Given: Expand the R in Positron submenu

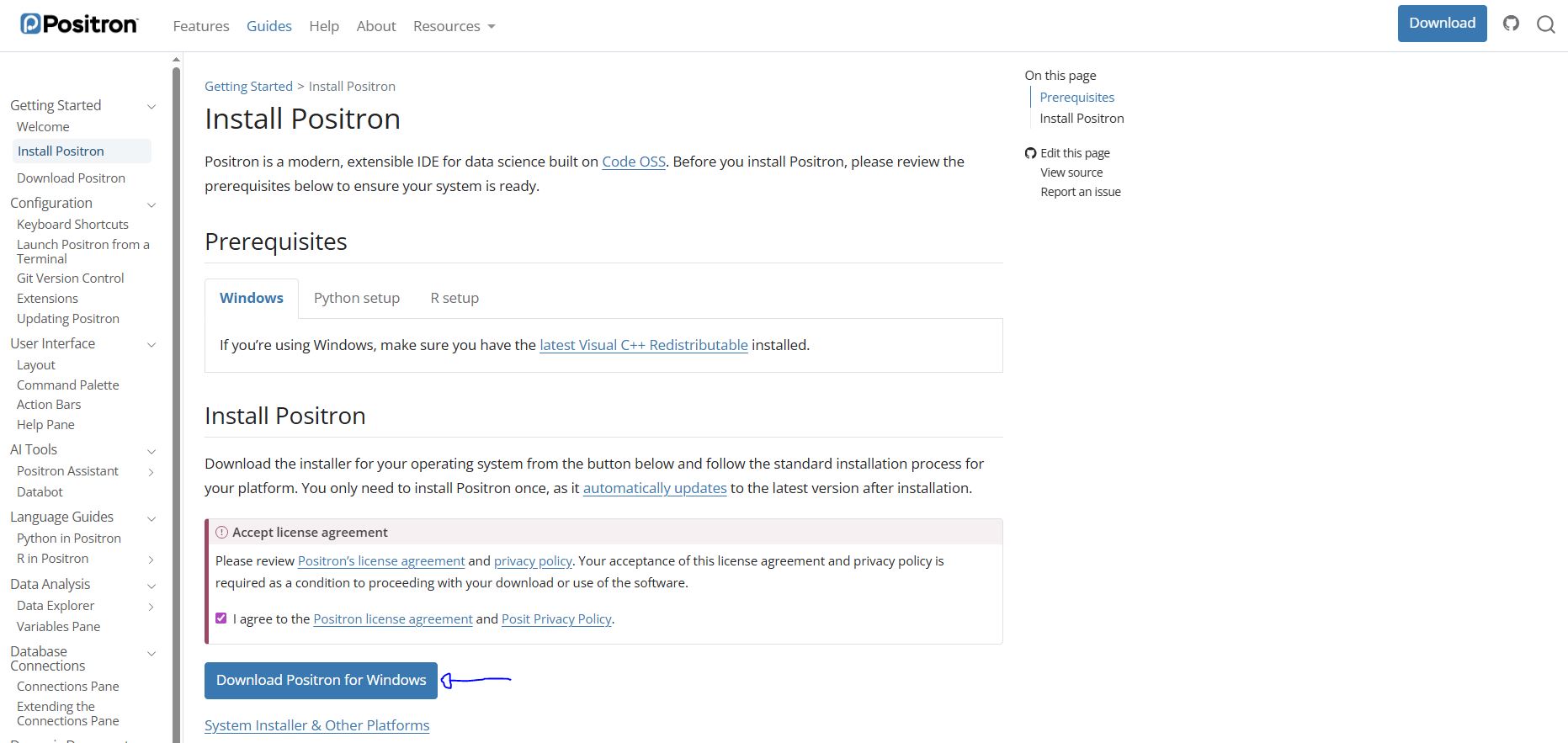Looking at the screenshot, I should pos(151,560).
